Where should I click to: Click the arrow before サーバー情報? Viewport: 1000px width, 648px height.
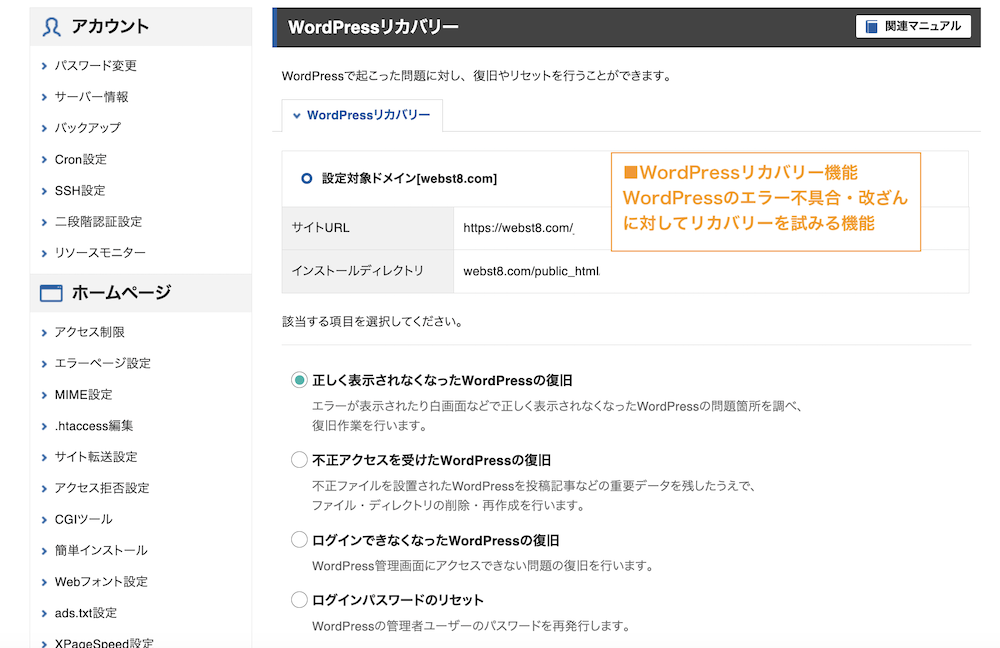tap(44, 97)
